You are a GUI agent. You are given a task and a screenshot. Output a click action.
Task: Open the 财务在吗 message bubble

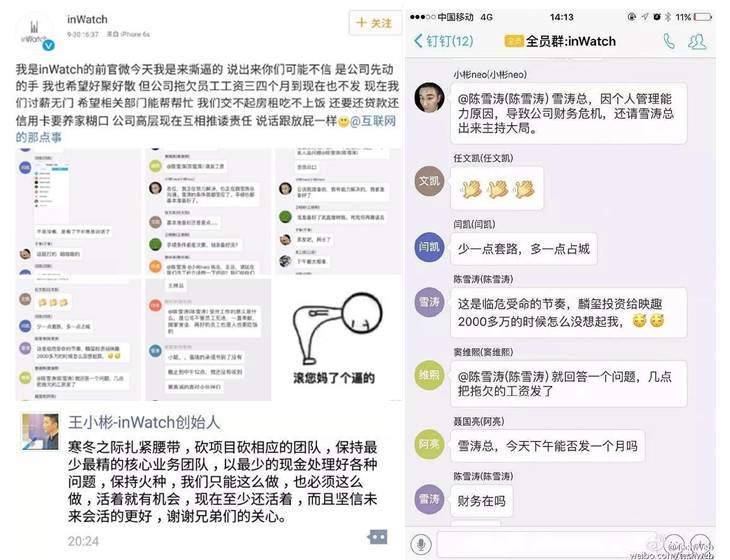click(481, 501)
